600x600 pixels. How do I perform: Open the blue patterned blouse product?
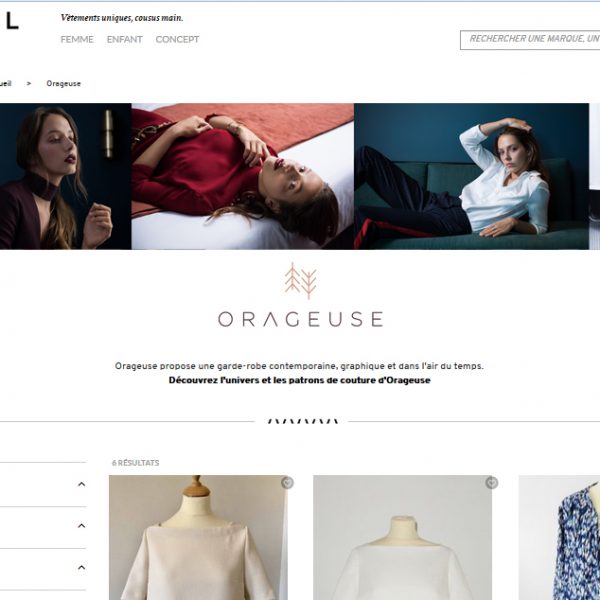tap(559, 538)
